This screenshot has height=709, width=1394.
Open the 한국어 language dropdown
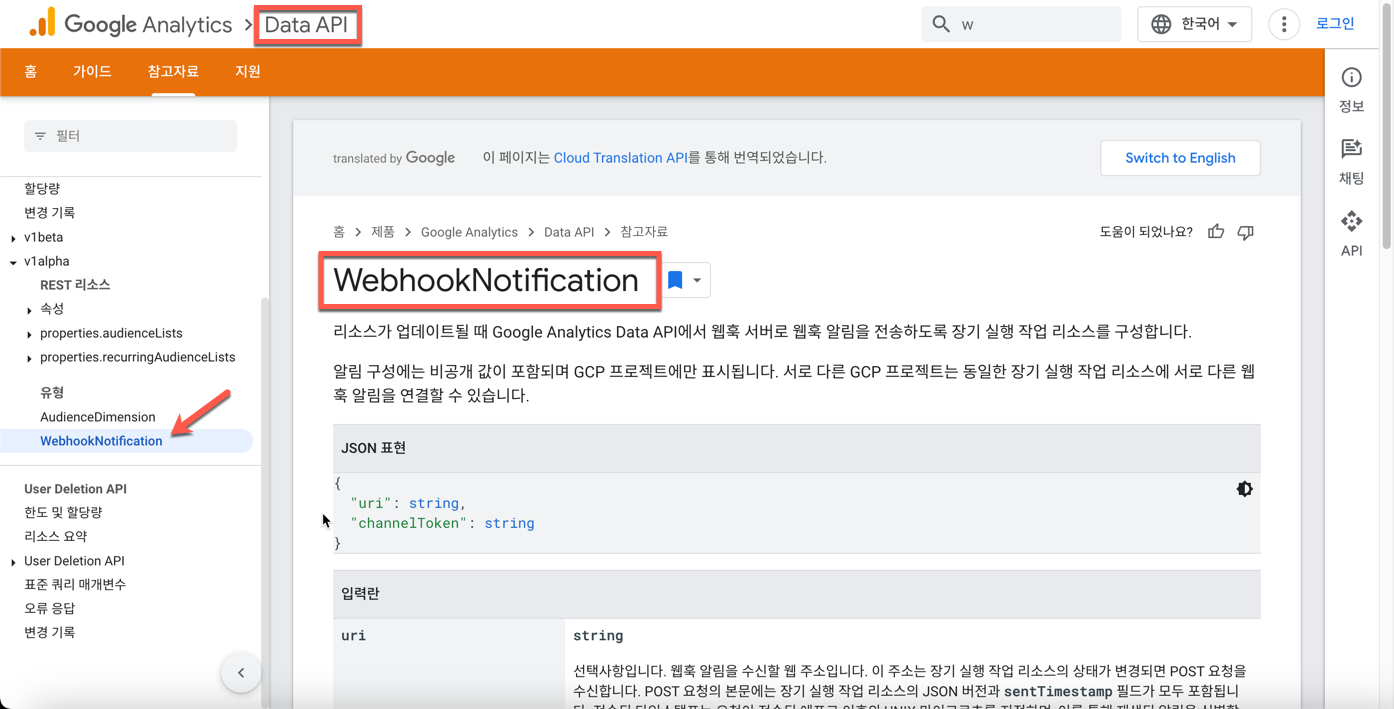coord(1194,24)
